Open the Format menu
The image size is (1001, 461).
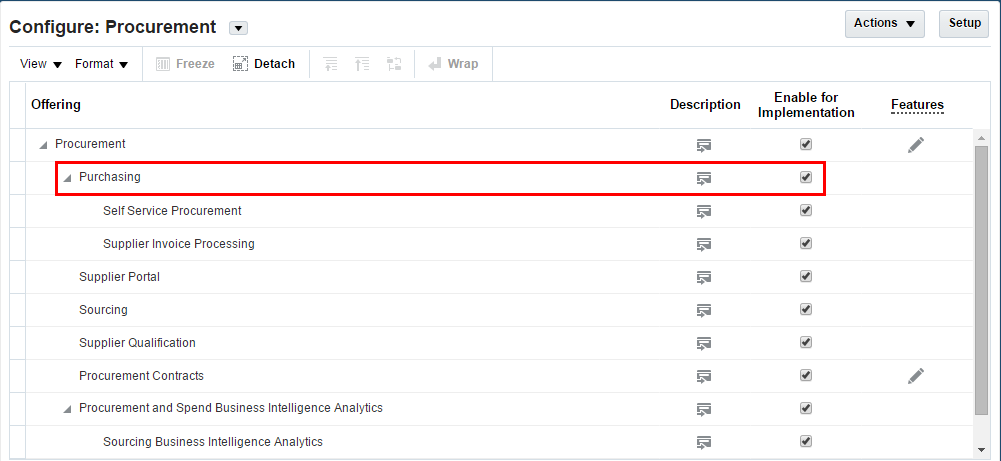coord(101,64)
